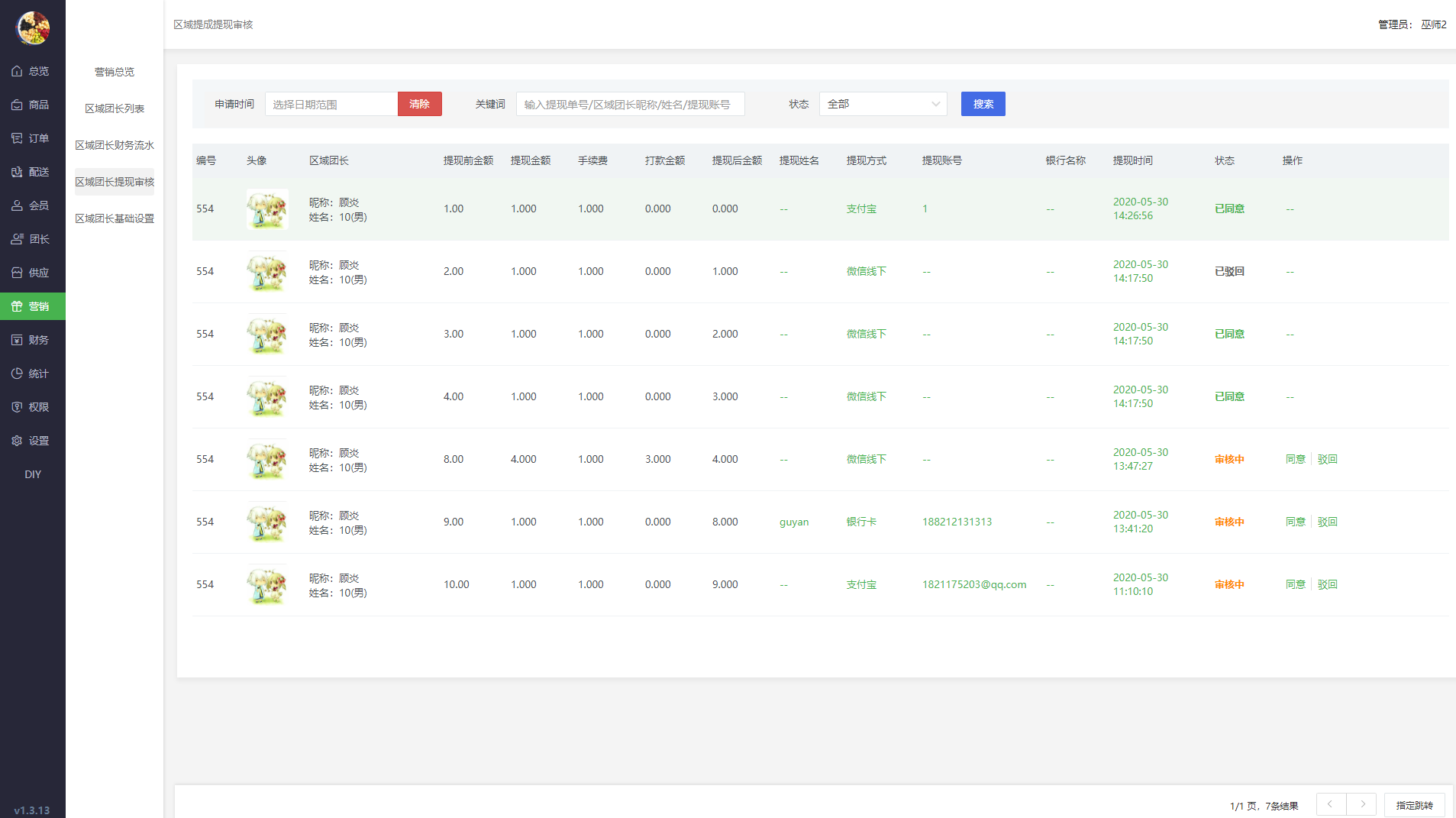The width and height of the screenshot is (1456, 818).
Task: Click the home icon for 总览
Action: point(17,71)
